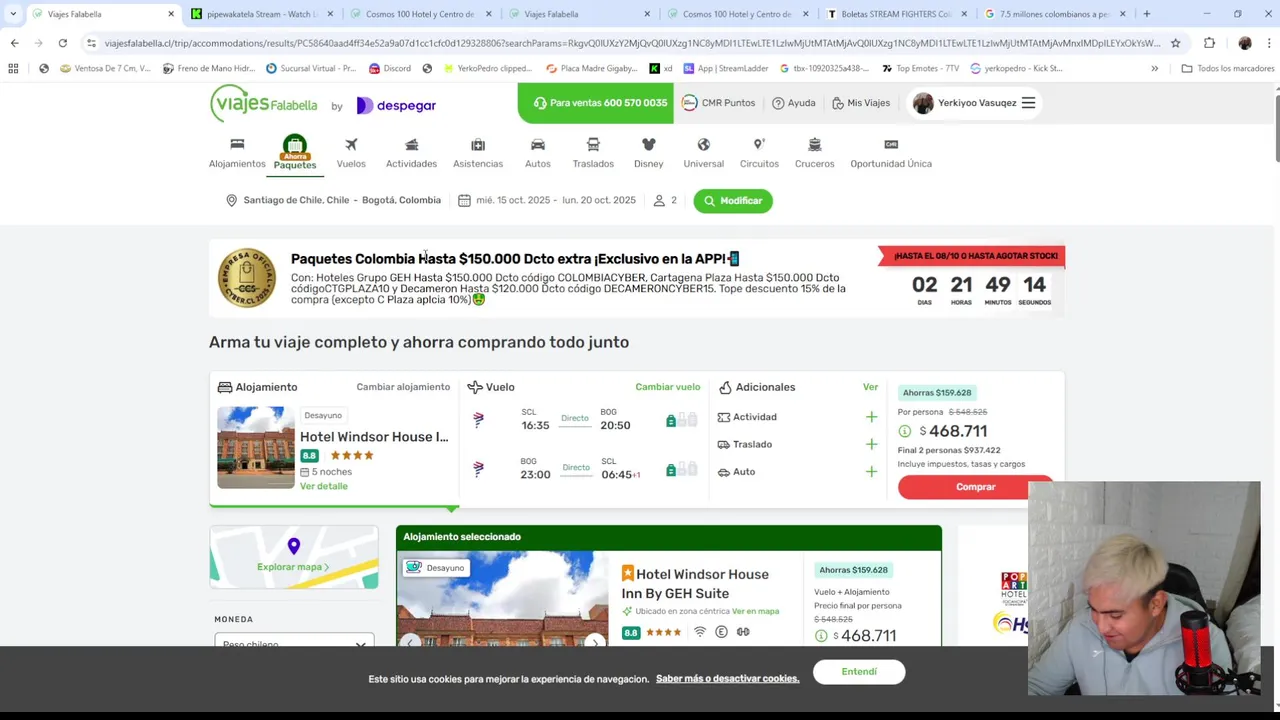Open the Moneda currency dropdown

tap(294, 642)
